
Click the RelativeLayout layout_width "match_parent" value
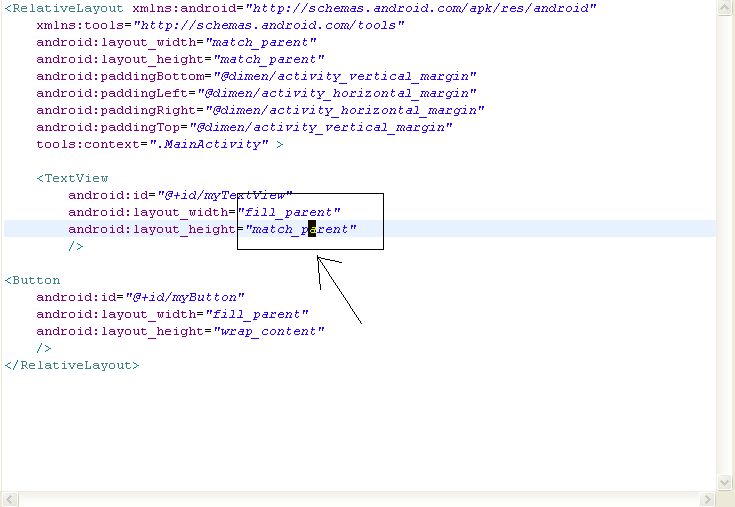click(x=261, y=42)
